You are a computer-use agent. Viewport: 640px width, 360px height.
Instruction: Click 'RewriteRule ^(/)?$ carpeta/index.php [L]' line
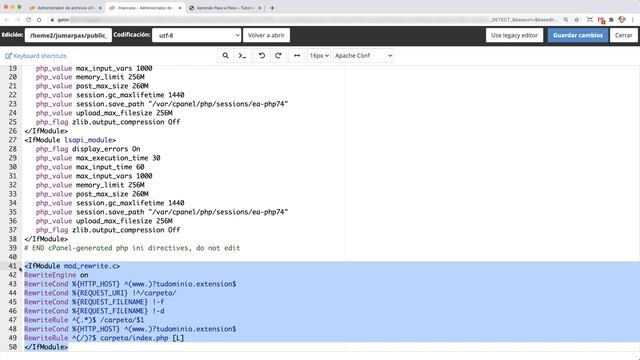coord(104,338)
